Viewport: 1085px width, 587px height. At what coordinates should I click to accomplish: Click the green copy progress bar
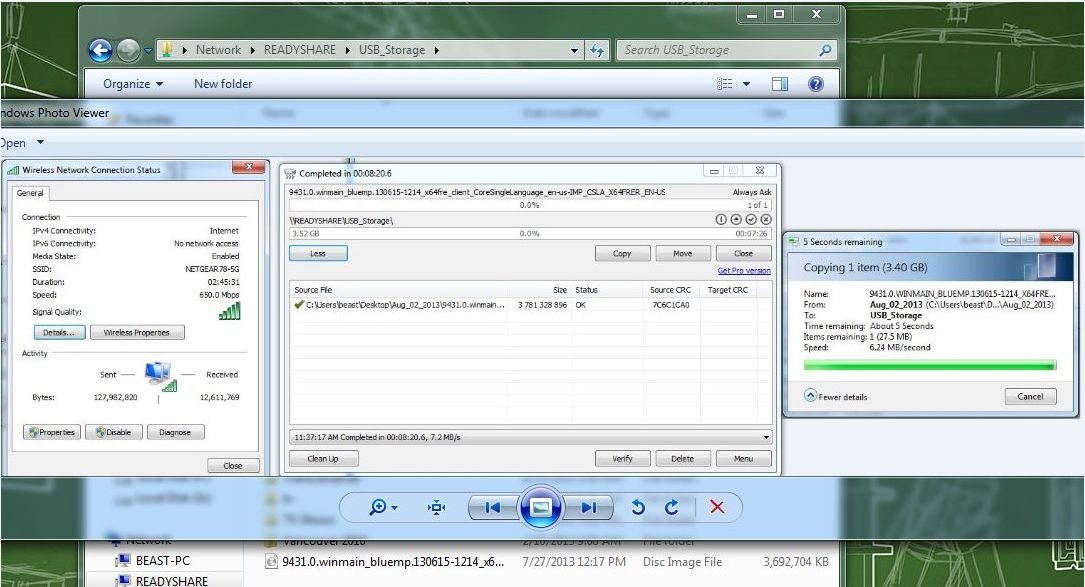tap(929, 365)
